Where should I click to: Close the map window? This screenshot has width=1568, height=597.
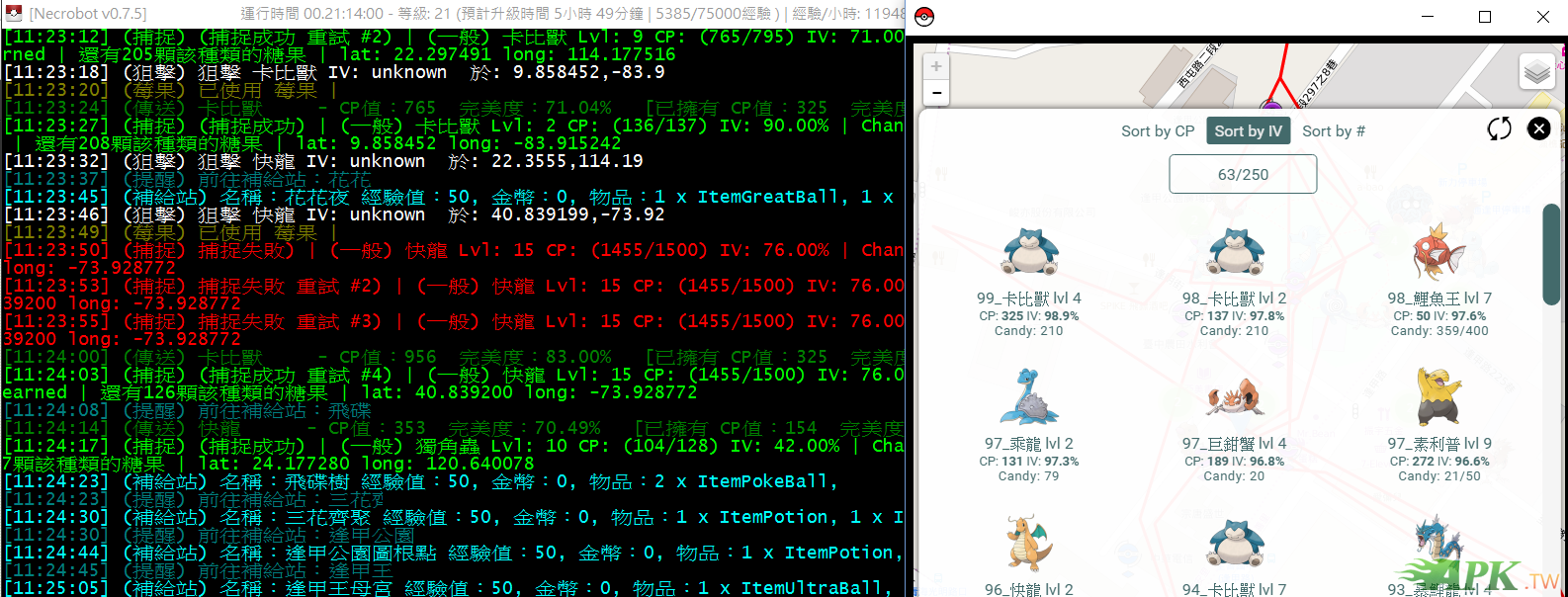(x=1542, y=17)
